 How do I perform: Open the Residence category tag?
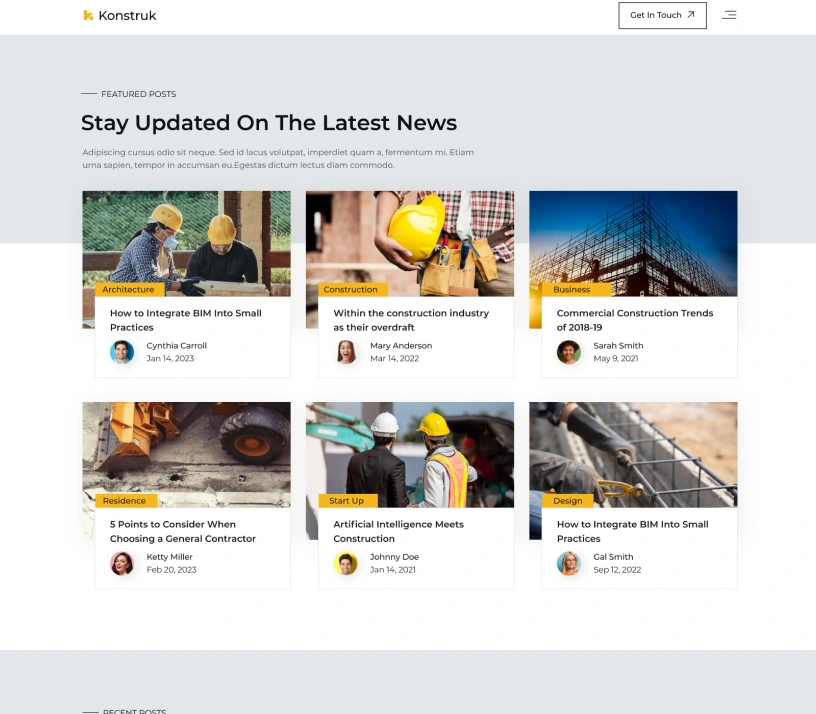coord(125,501)
